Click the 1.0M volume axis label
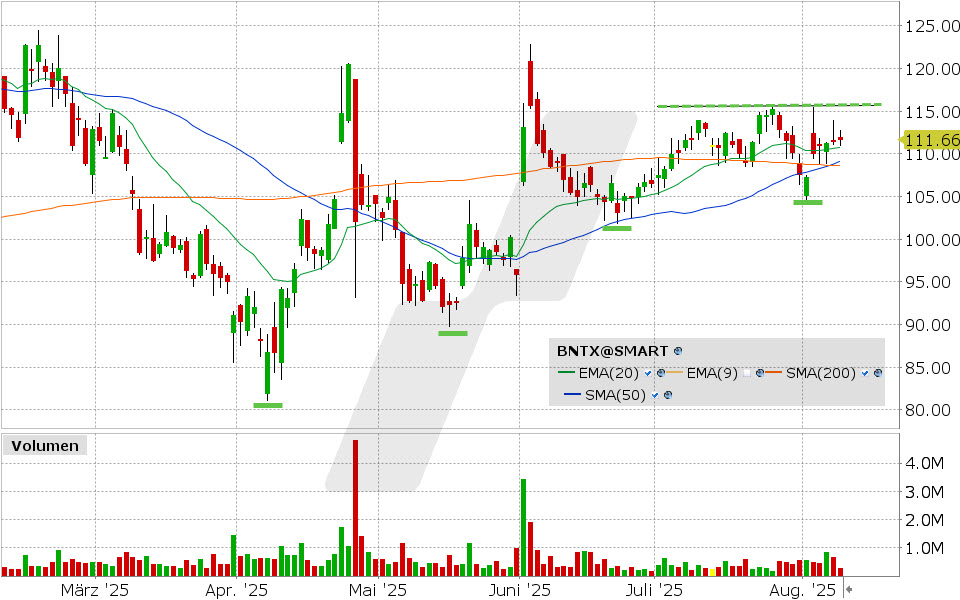The height and width of the screenshot is (600, 960). pyautogui.click(x=924, y=549)
